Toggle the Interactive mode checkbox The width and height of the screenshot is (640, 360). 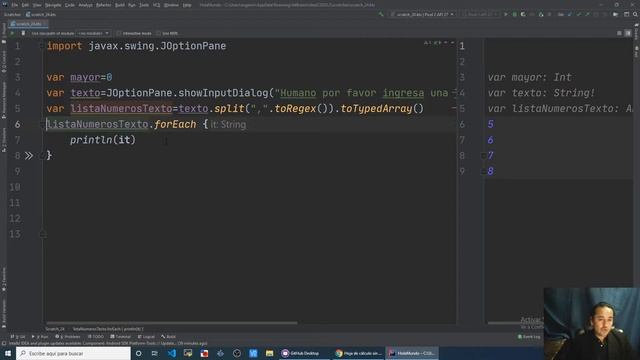[119, 33]
